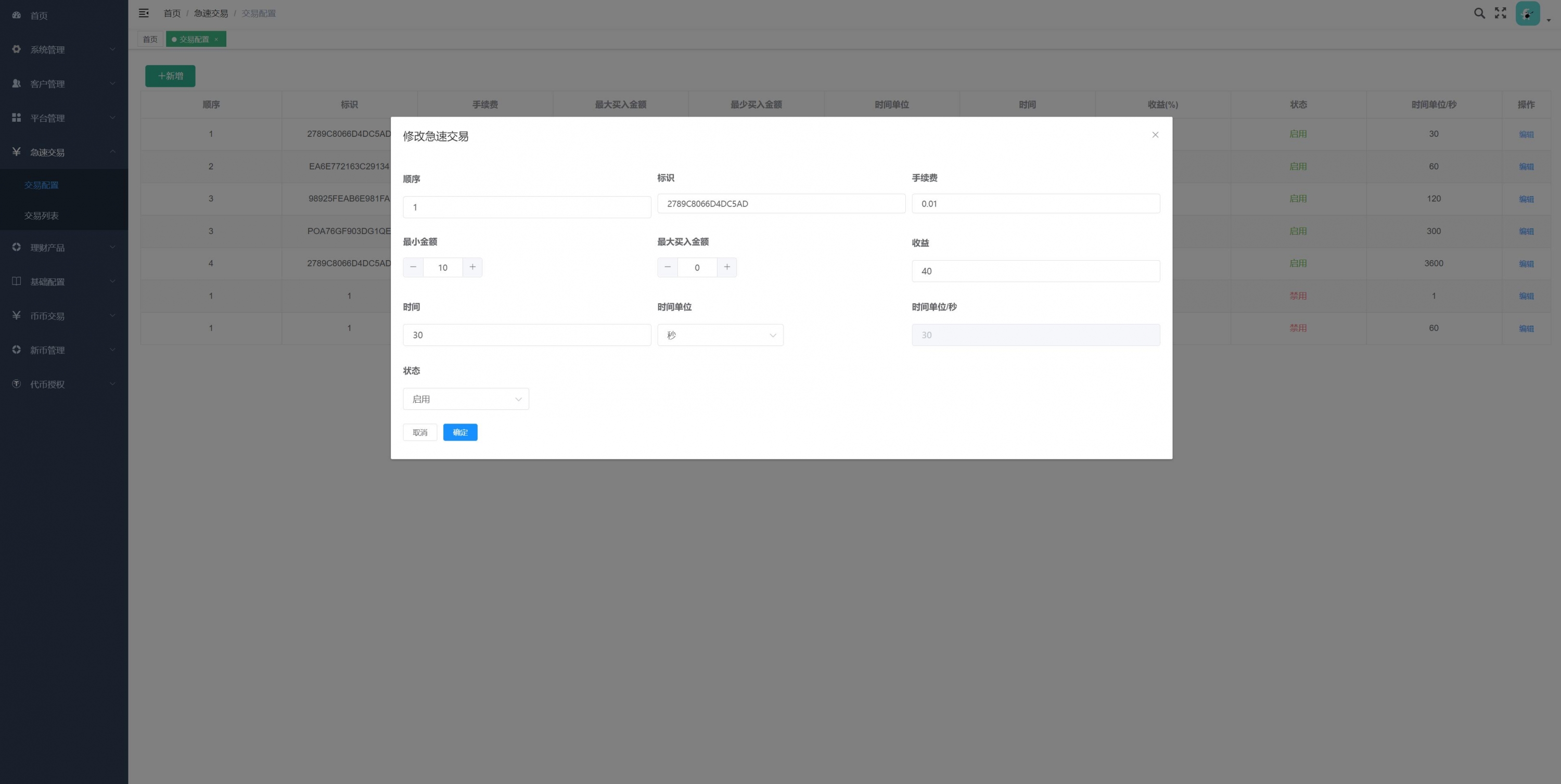
Task: Switch to the 首页 tab
Action: [x=150, y=40]
